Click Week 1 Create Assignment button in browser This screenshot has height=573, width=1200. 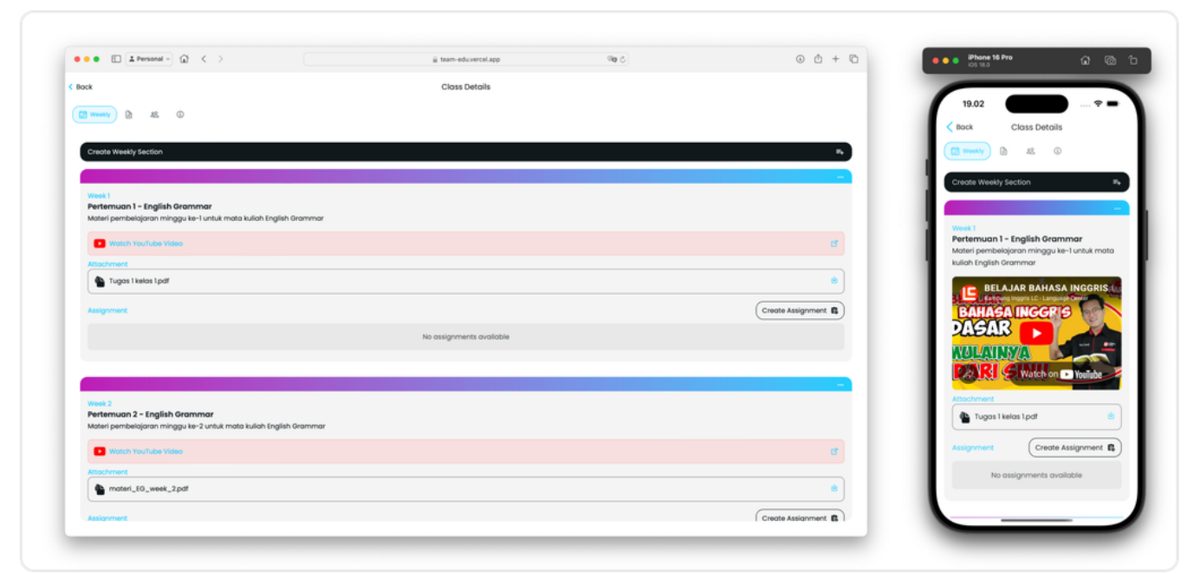tap(800, 311)
